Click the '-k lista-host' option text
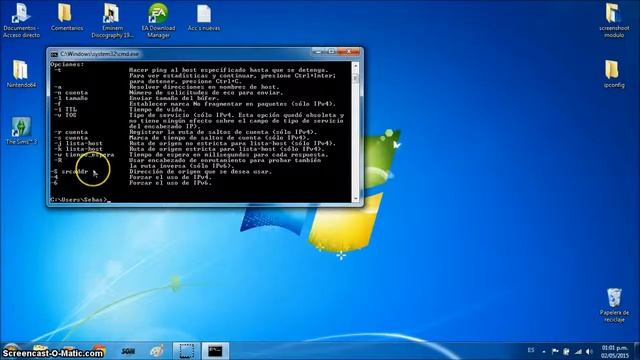Screen dimensions: 640x360 click(x=78, y=149)
